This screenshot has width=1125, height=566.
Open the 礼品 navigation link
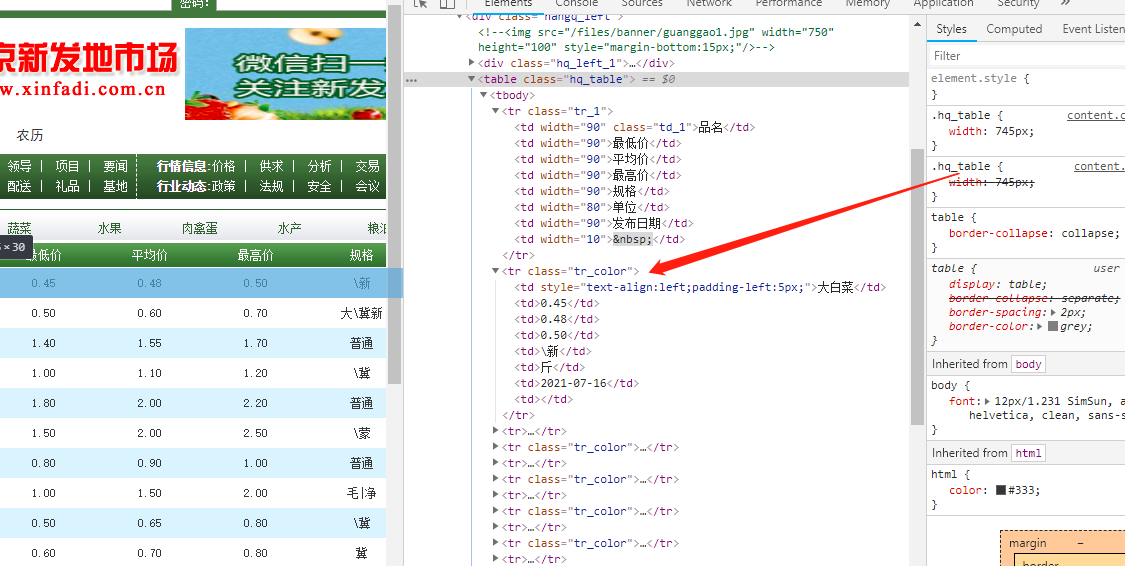pyautogui.click(x=67, y=187)
